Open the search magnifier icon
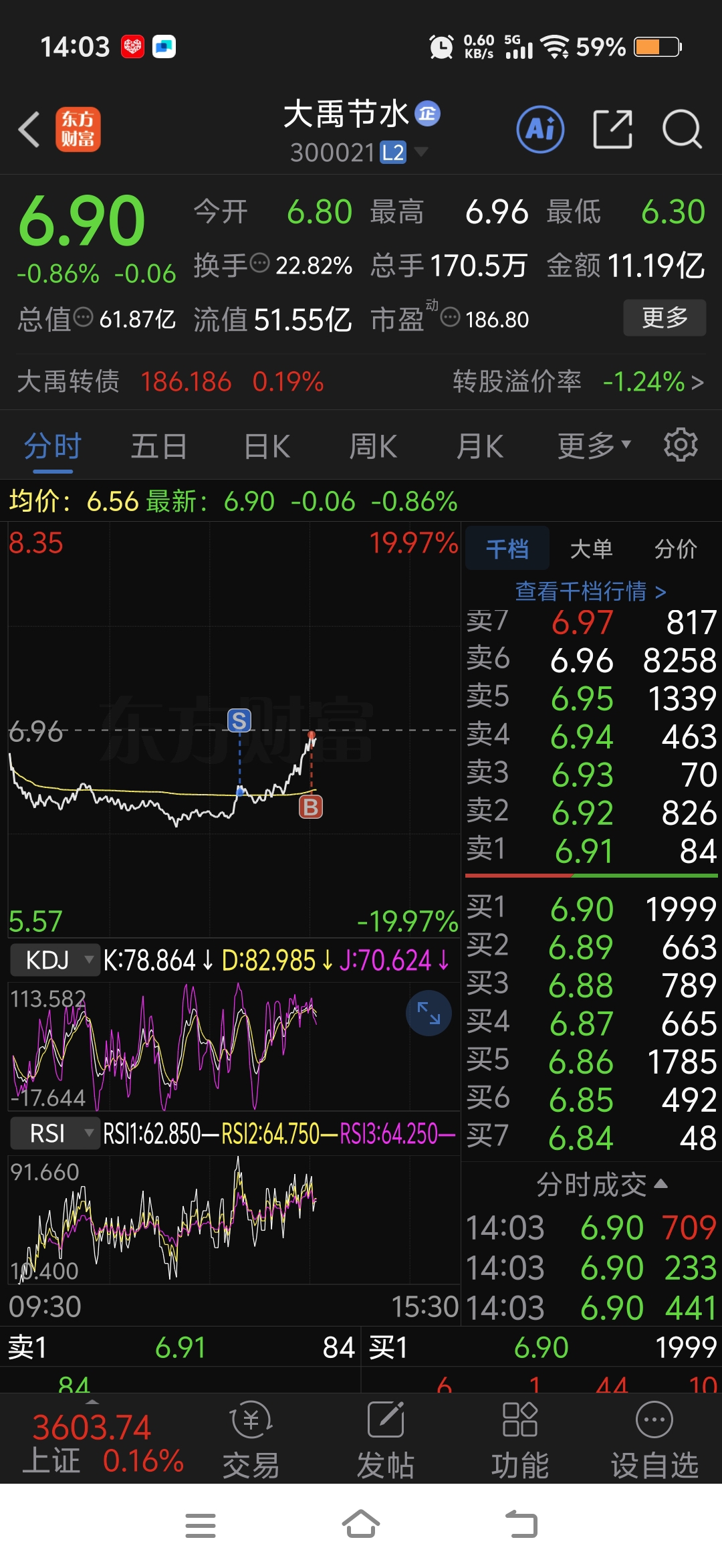This screenshot has height=1568, width=722. 682,129
